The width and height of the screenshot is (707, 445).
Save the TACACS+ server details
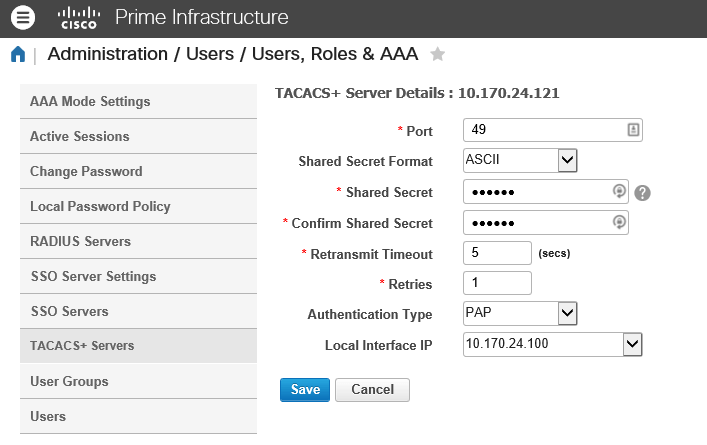(x=305, y=390)
